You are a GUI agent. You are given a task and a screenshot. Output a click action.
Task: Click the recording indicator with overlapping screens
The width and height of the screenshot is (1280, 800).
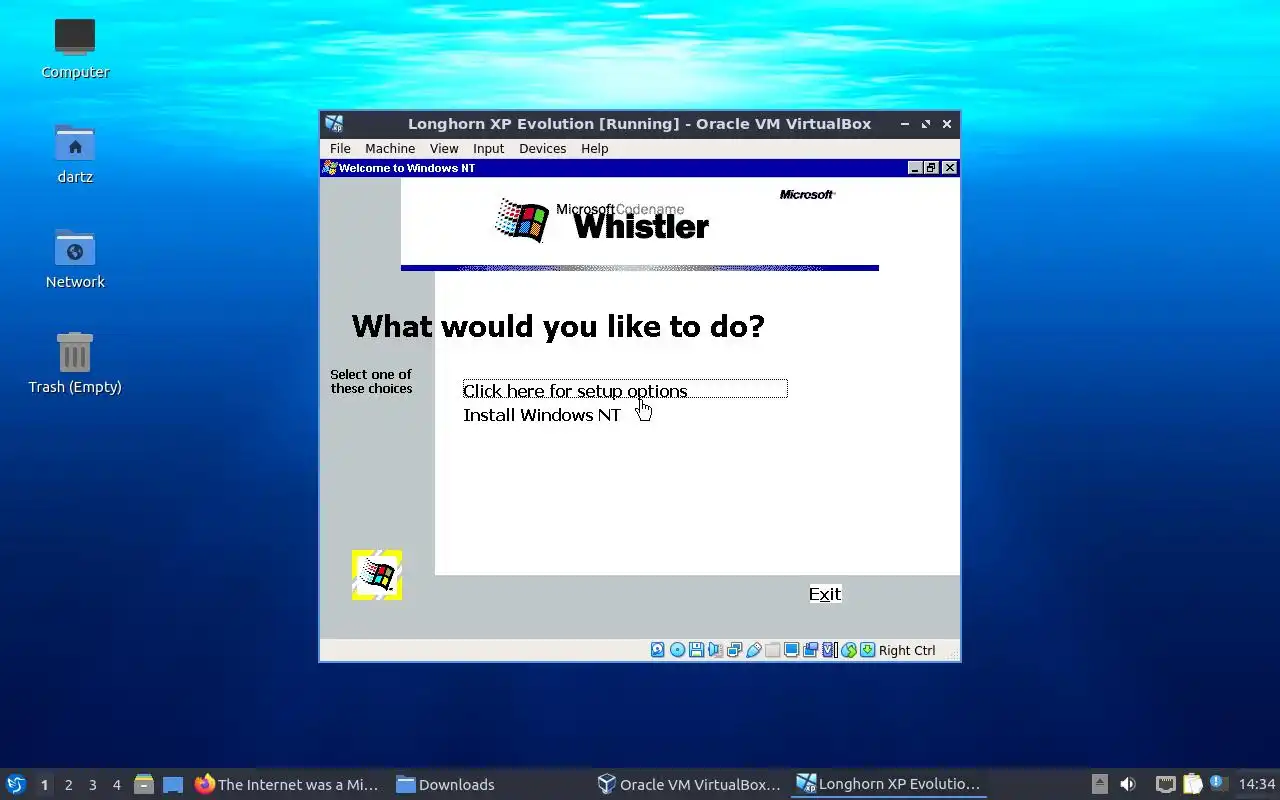click(810, 650)
